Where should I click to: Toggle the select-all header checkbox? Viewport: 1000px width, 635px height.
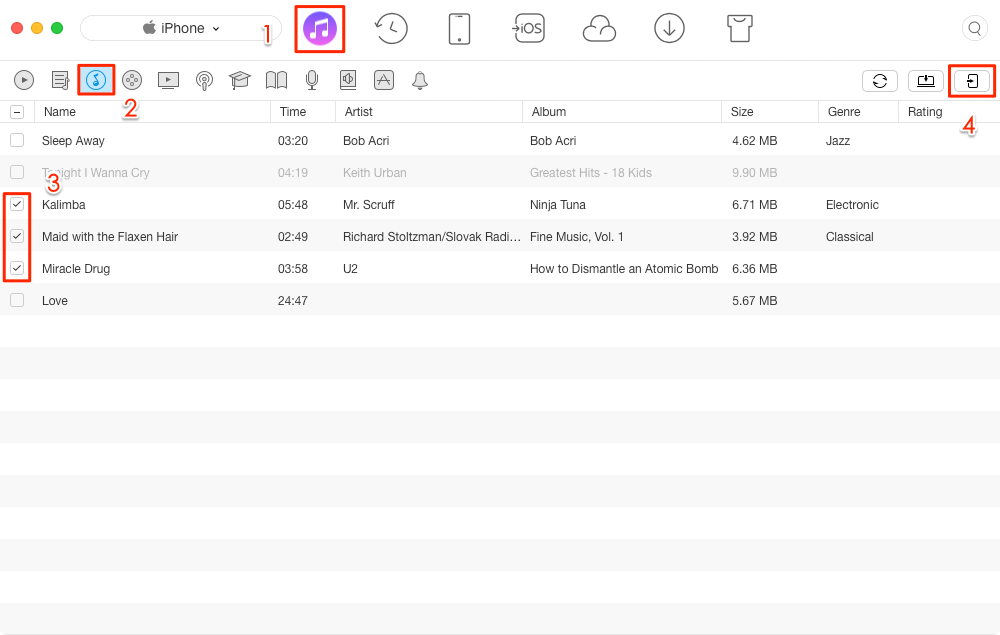click(17, 112)
